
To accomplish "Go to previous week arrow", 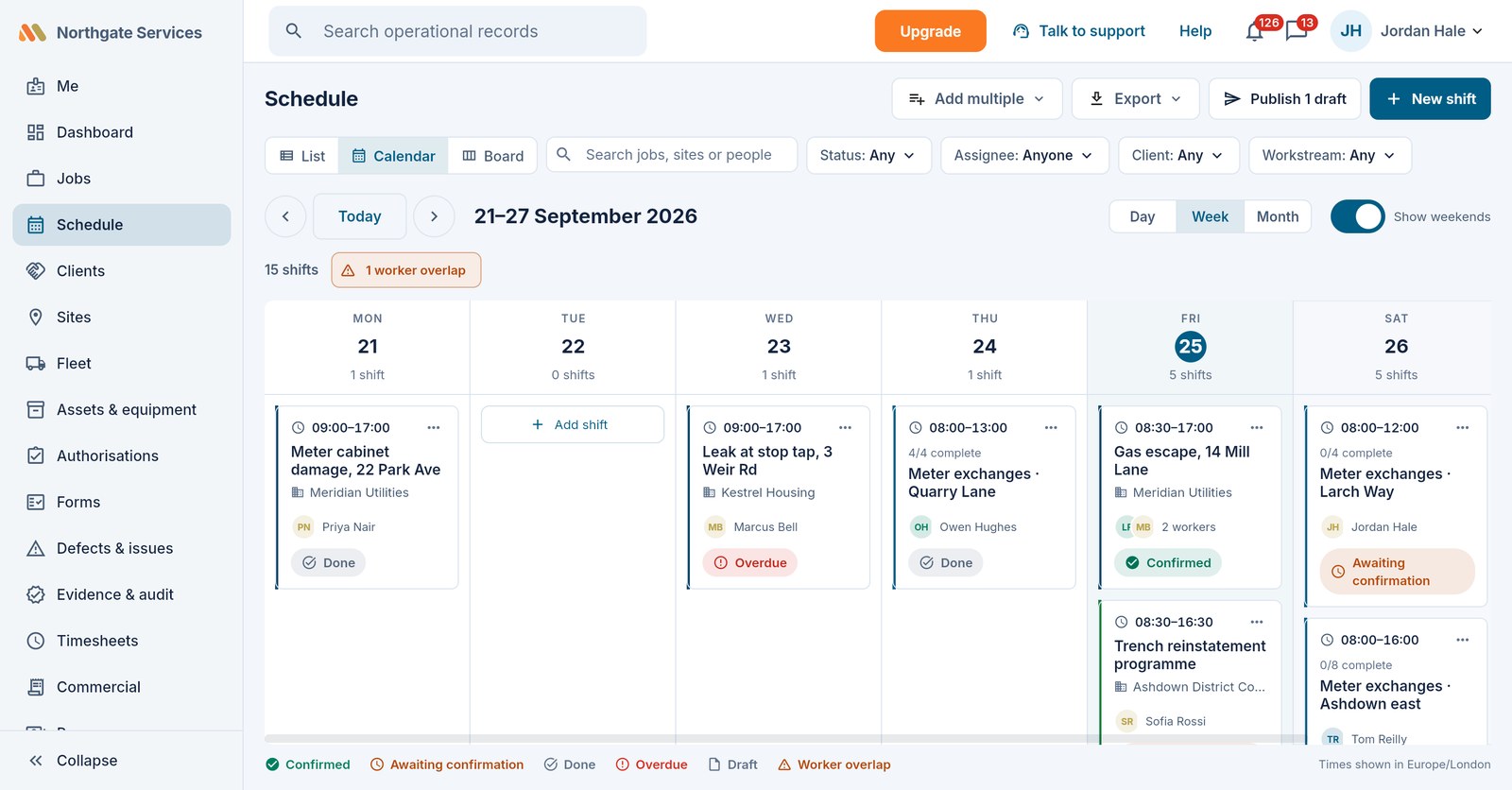I will coord(285,216).
